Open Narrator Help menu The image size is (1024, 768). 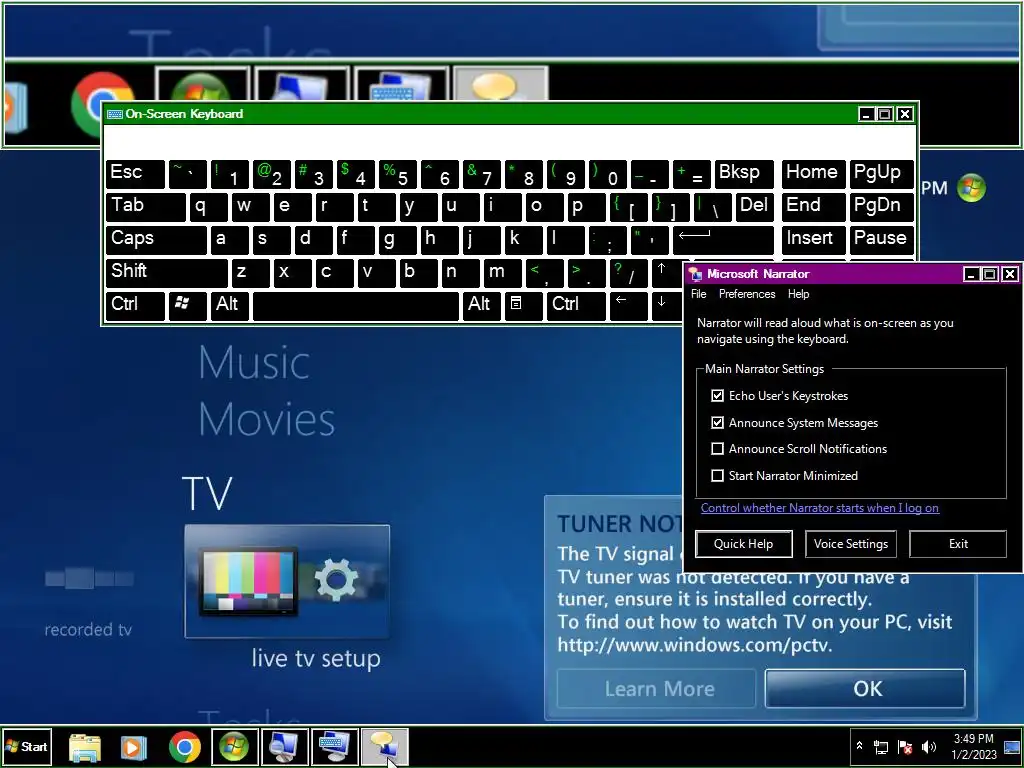(x=798, y=294)
